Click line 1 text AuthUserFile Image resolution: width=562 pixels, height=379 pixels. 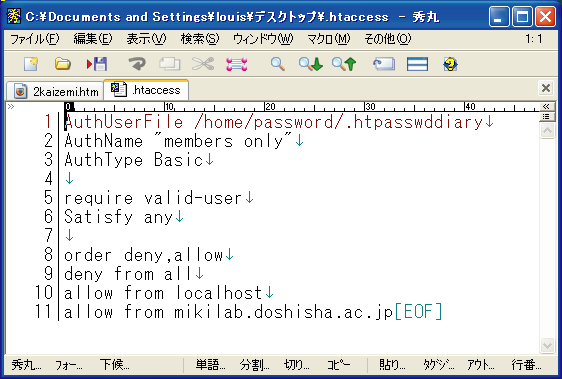point(124,122)
